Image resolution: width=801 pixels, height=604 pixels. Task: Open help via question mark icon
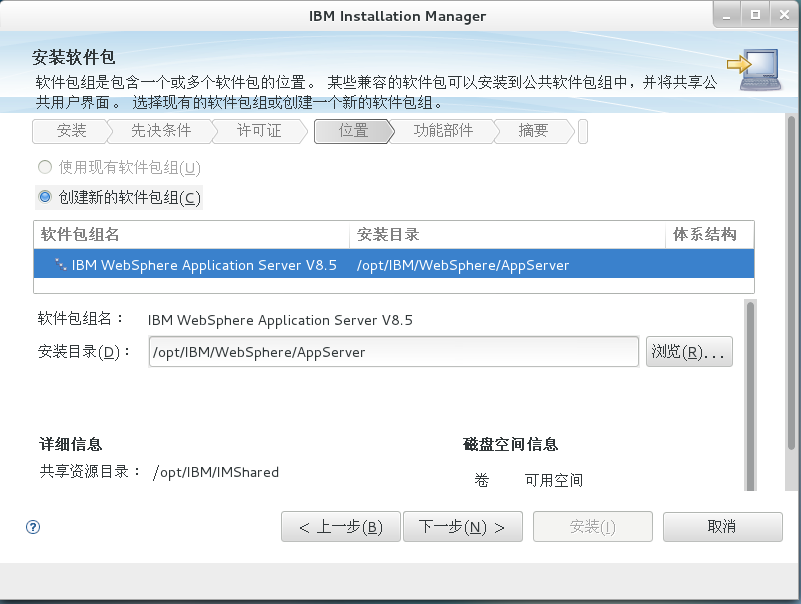[x=33, y=527]
